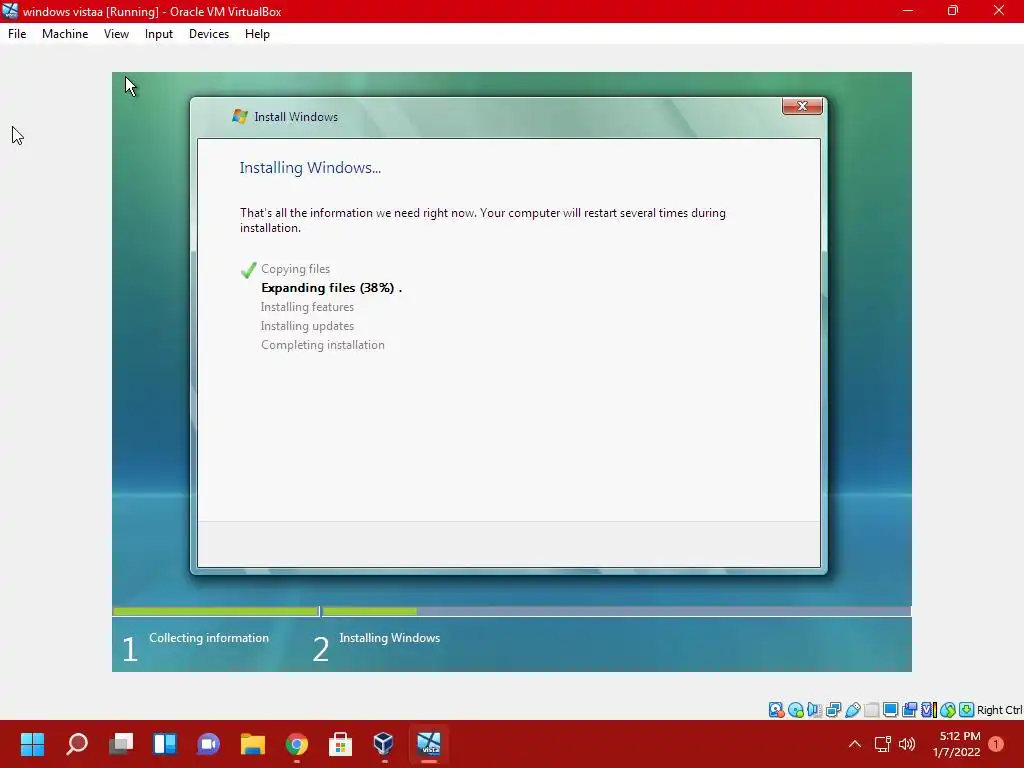Click the green checkmark beside Copying files

pyautogui.click(x=248, y=270)
